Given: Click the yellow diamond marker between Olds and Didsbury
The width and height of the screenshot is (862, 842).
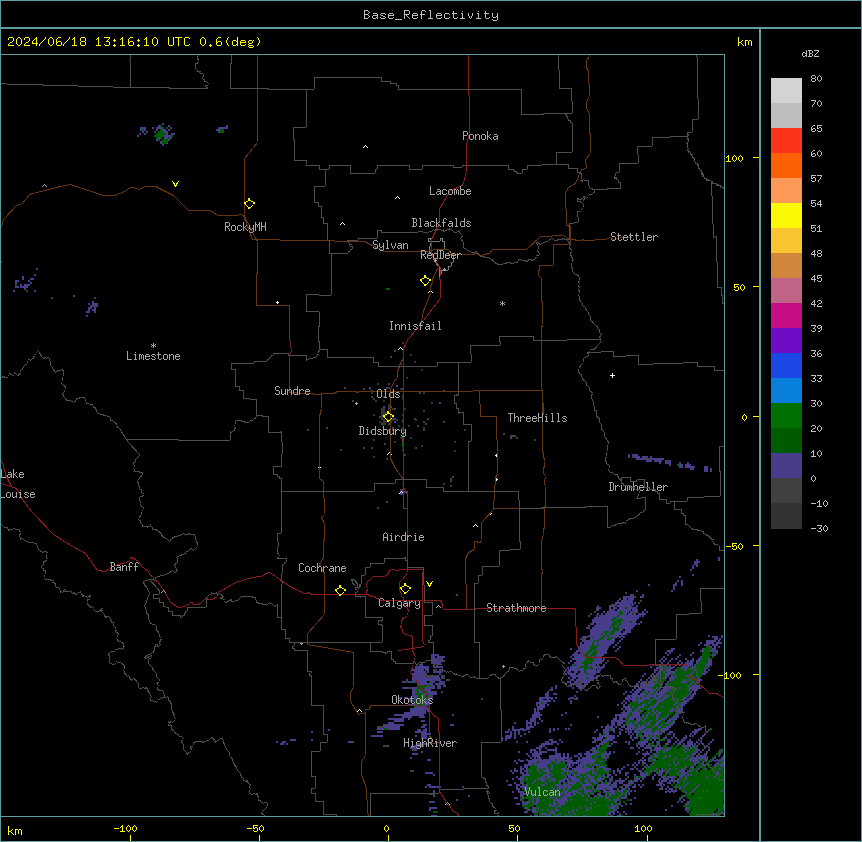Looking at the screenshot, I should coord(388,417).
